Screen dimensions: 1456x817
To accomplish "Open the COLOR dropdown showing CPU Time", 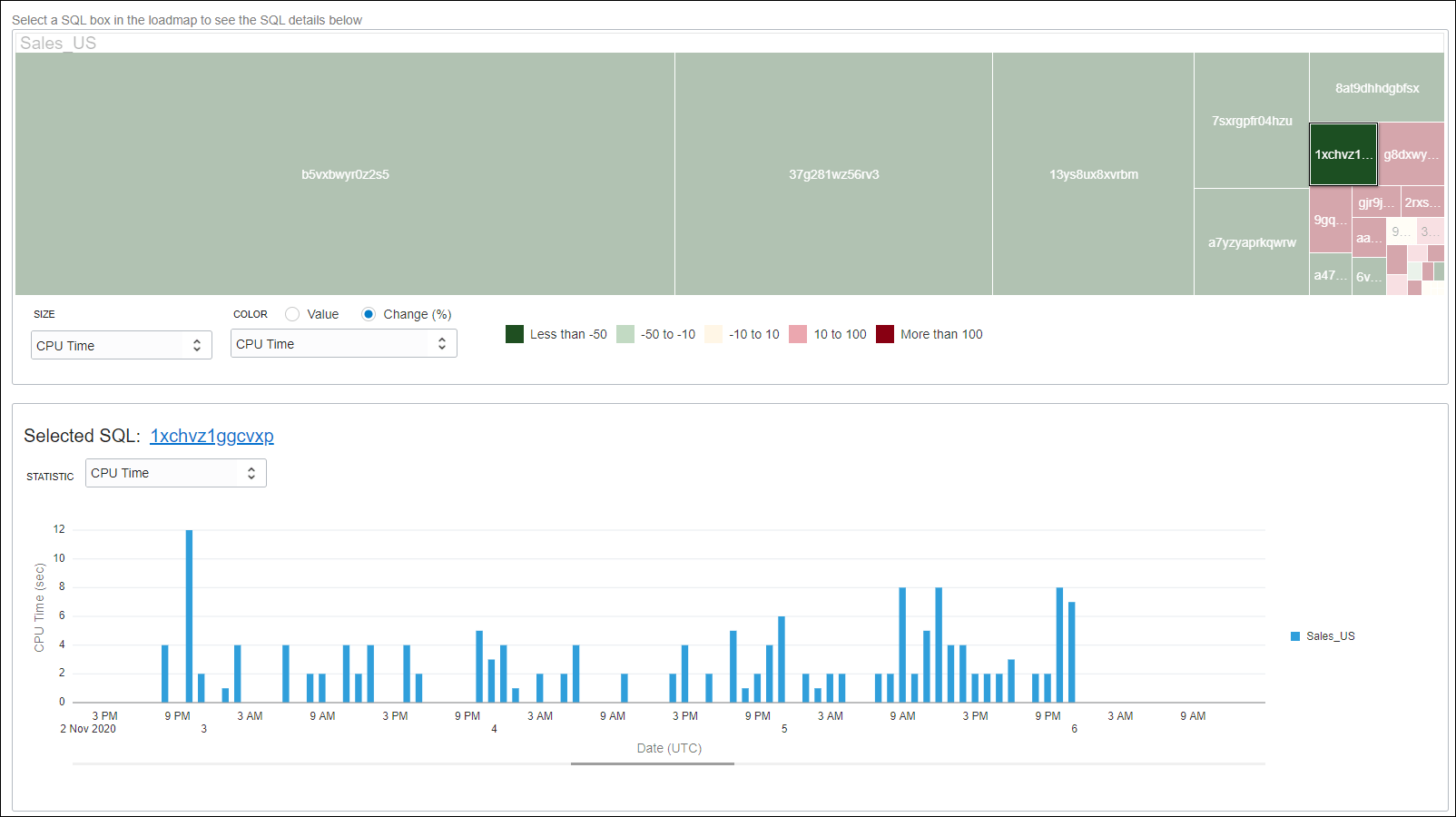I will [343, 343].
